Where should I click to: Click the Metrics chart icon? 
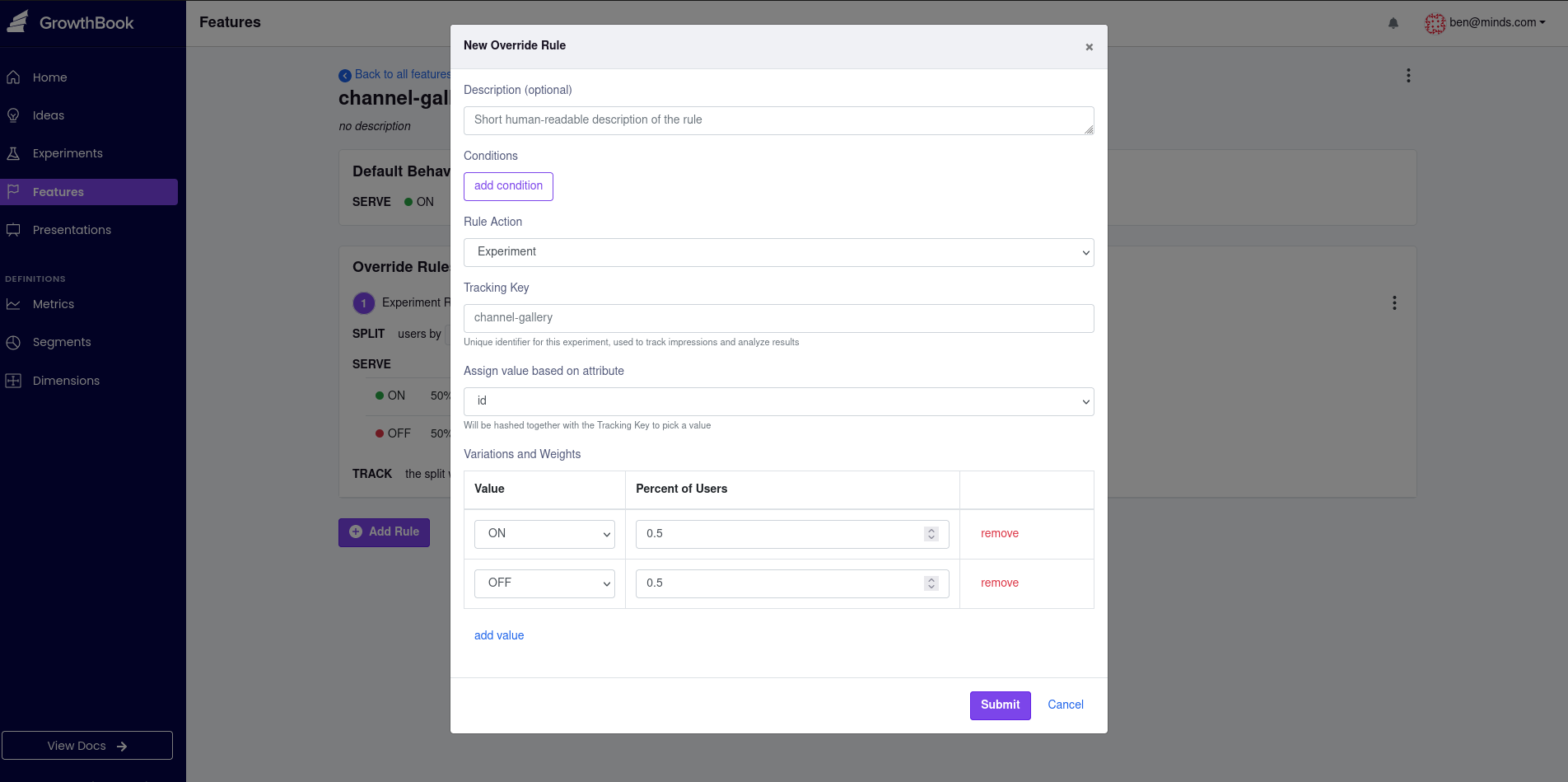coord(13,304)
